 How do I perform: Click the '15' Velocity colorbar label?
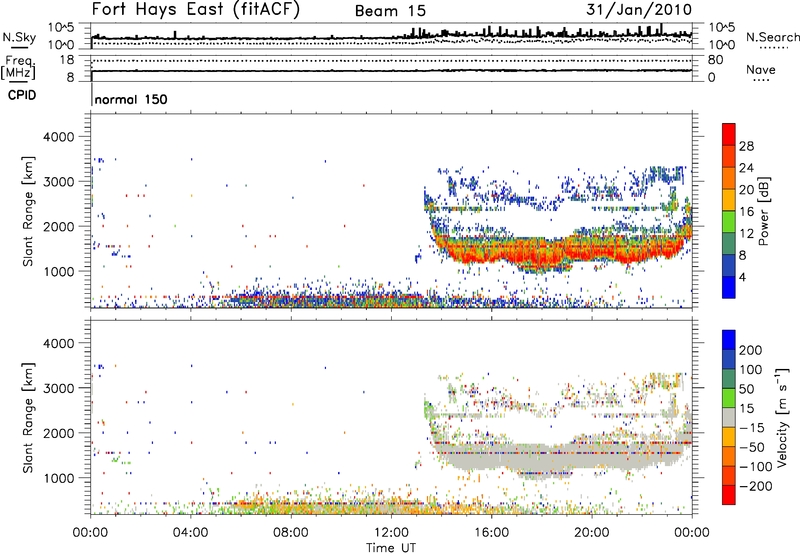pyautogui.click(x=746, y=408)
